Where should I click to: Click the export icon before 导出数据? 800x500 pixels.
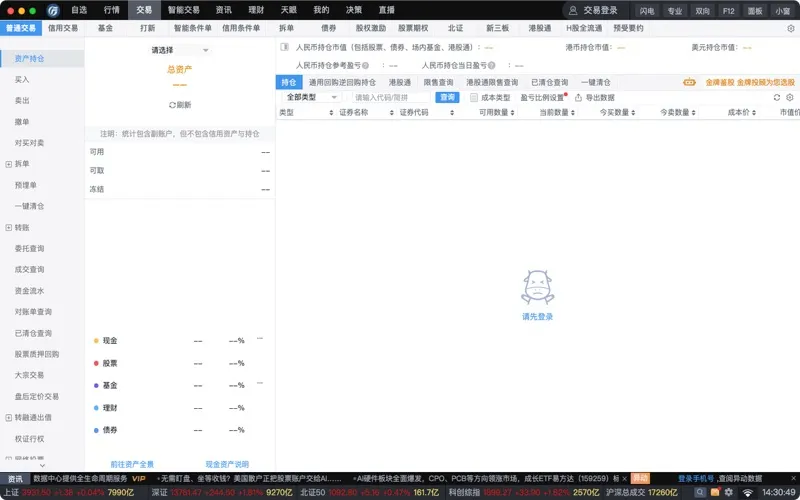pos(578,97)
